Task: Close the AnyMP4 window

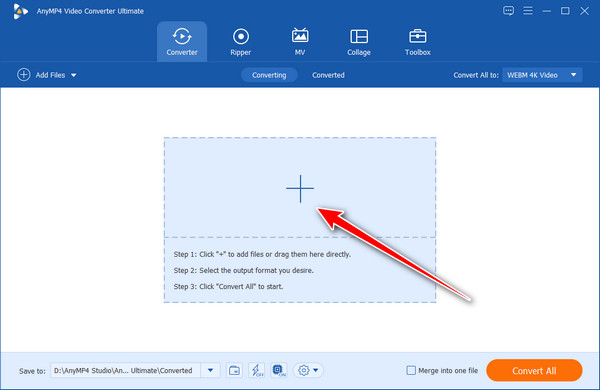Action: (x=584, y=11)
